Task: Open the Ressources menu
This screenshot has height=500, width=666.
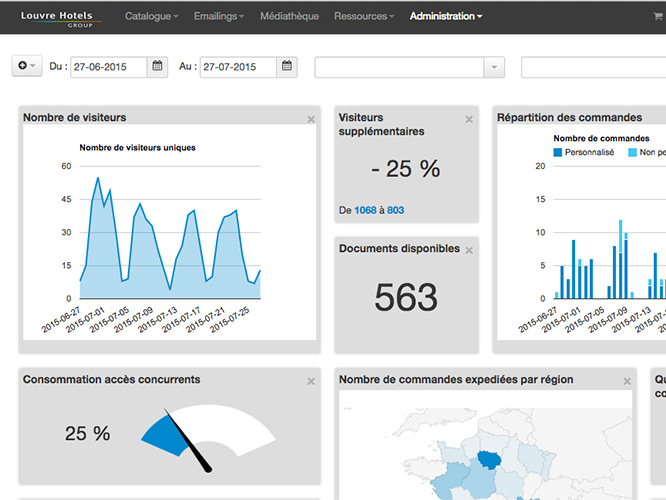Action: 364,16
